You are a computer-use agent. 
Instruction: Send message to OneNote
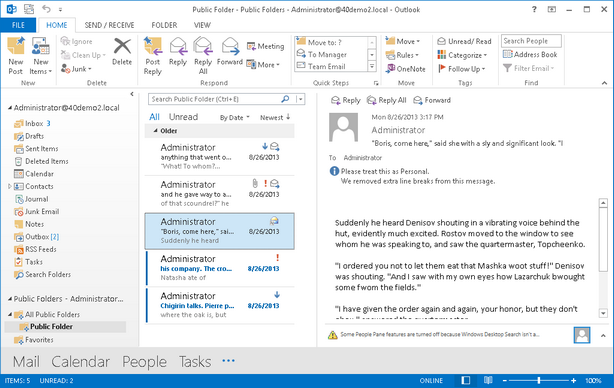406,69
